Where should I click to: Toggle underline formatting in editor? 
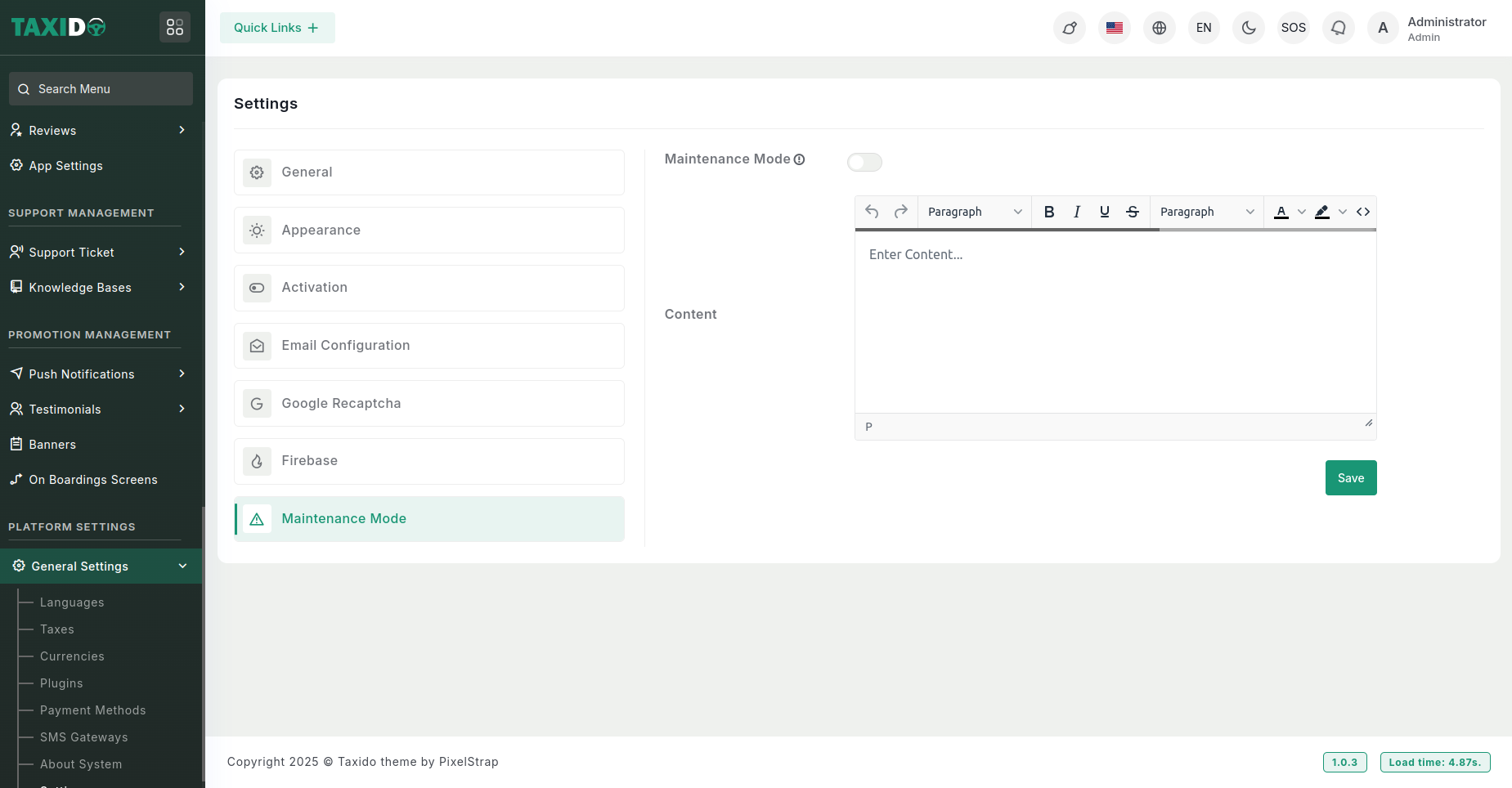(x=1104, y=212)
